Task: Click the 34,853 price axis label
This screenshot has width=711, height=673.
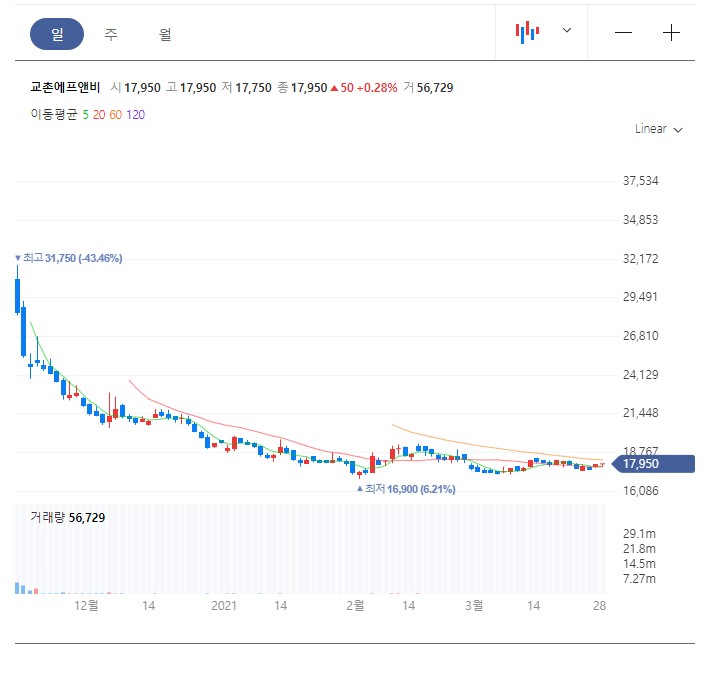Action: 640,220
